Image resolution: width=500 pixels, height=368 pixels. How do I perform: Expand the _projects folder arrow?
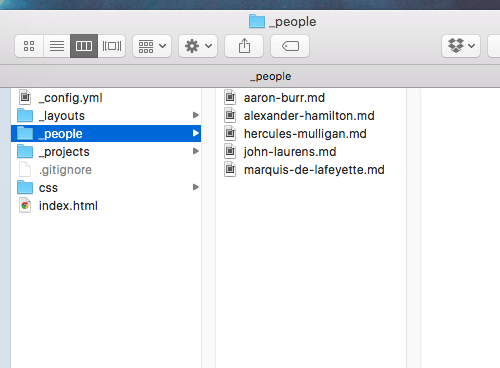pos(196,151)
